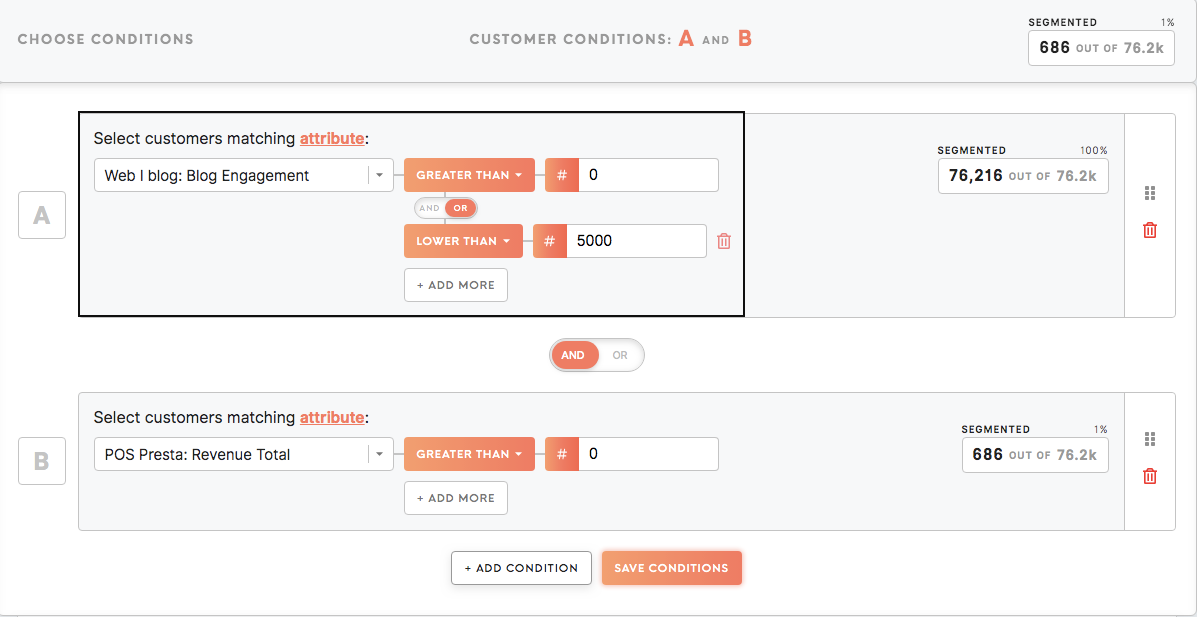Open GREATER THAN operator in condition B
Screen dimensions: 1197x617
[469, 454]
